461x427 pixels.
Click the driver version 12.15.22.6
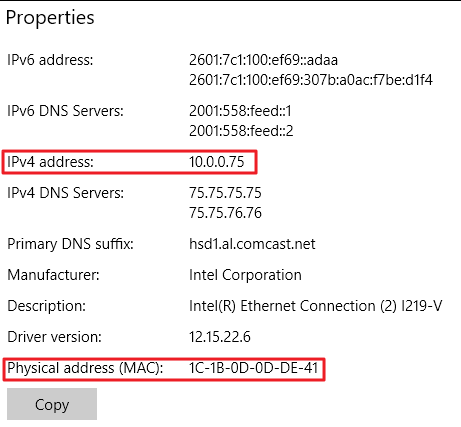(220, 337)
